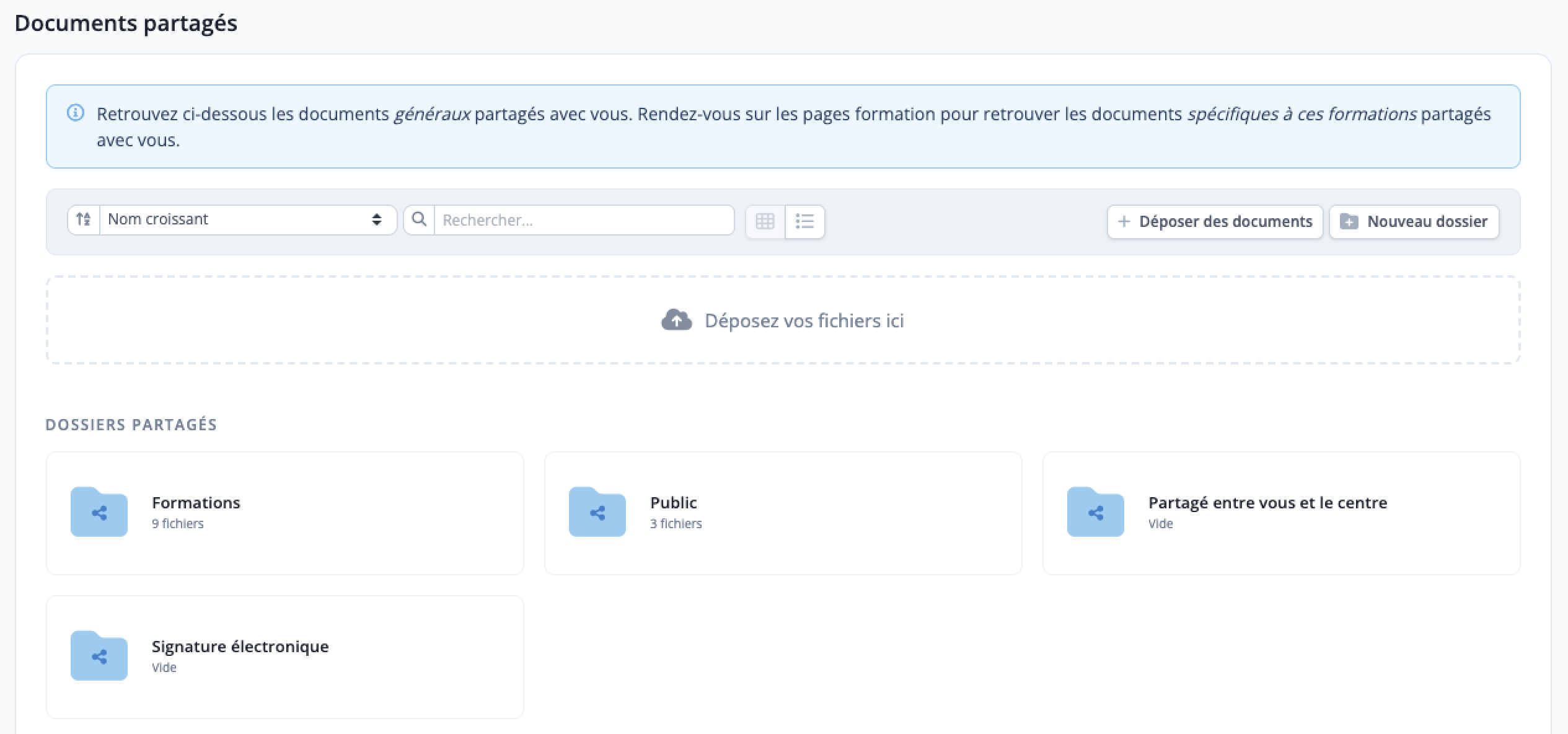Open the Nom croissant sort dropdown
Screen dimensions: 1568x734
(x=248, y=219)
